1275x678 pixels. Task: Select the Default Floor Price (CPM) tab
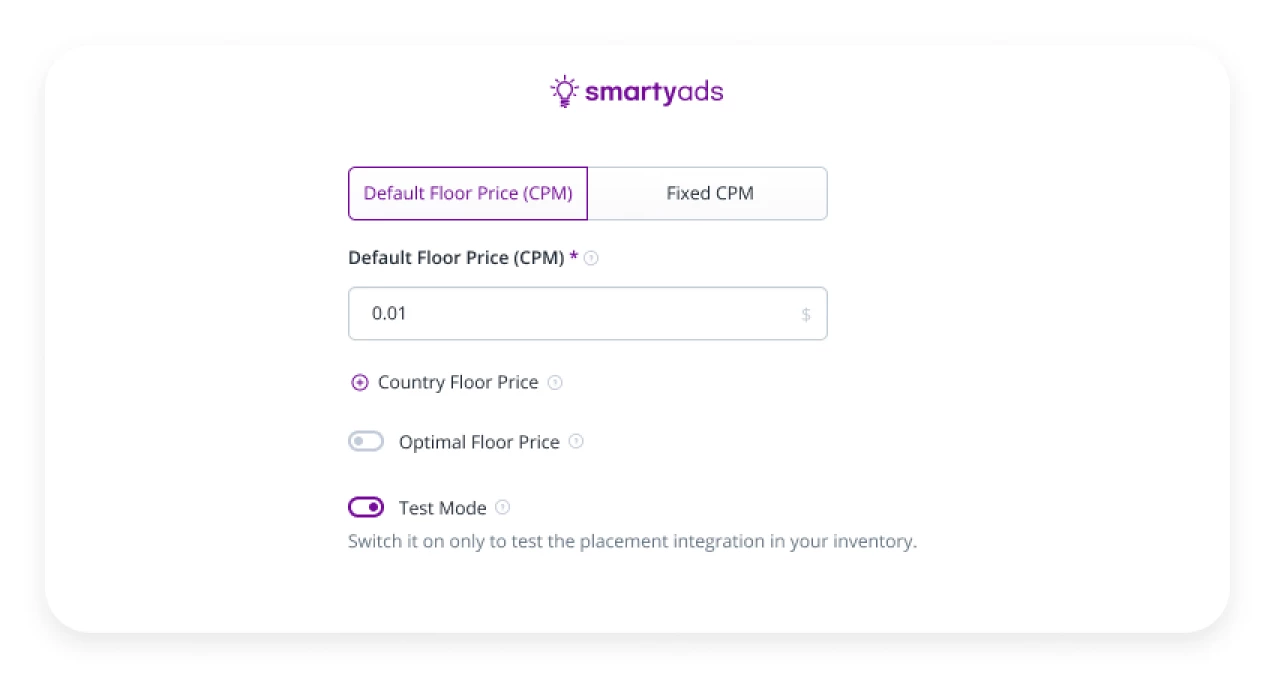point(467,193)
